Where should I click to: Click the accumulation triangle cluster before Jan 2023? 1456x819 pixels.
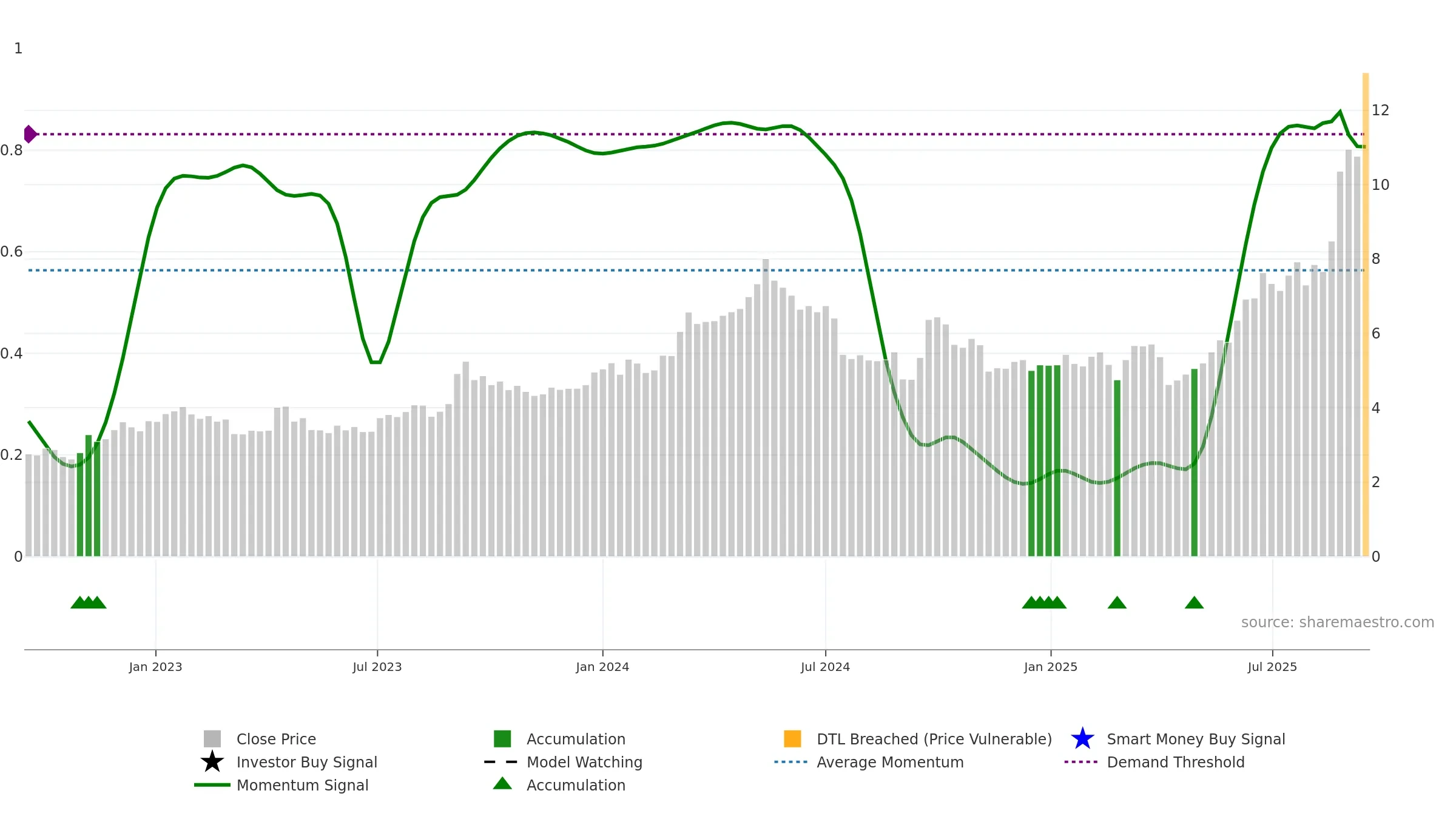[89, 602]
